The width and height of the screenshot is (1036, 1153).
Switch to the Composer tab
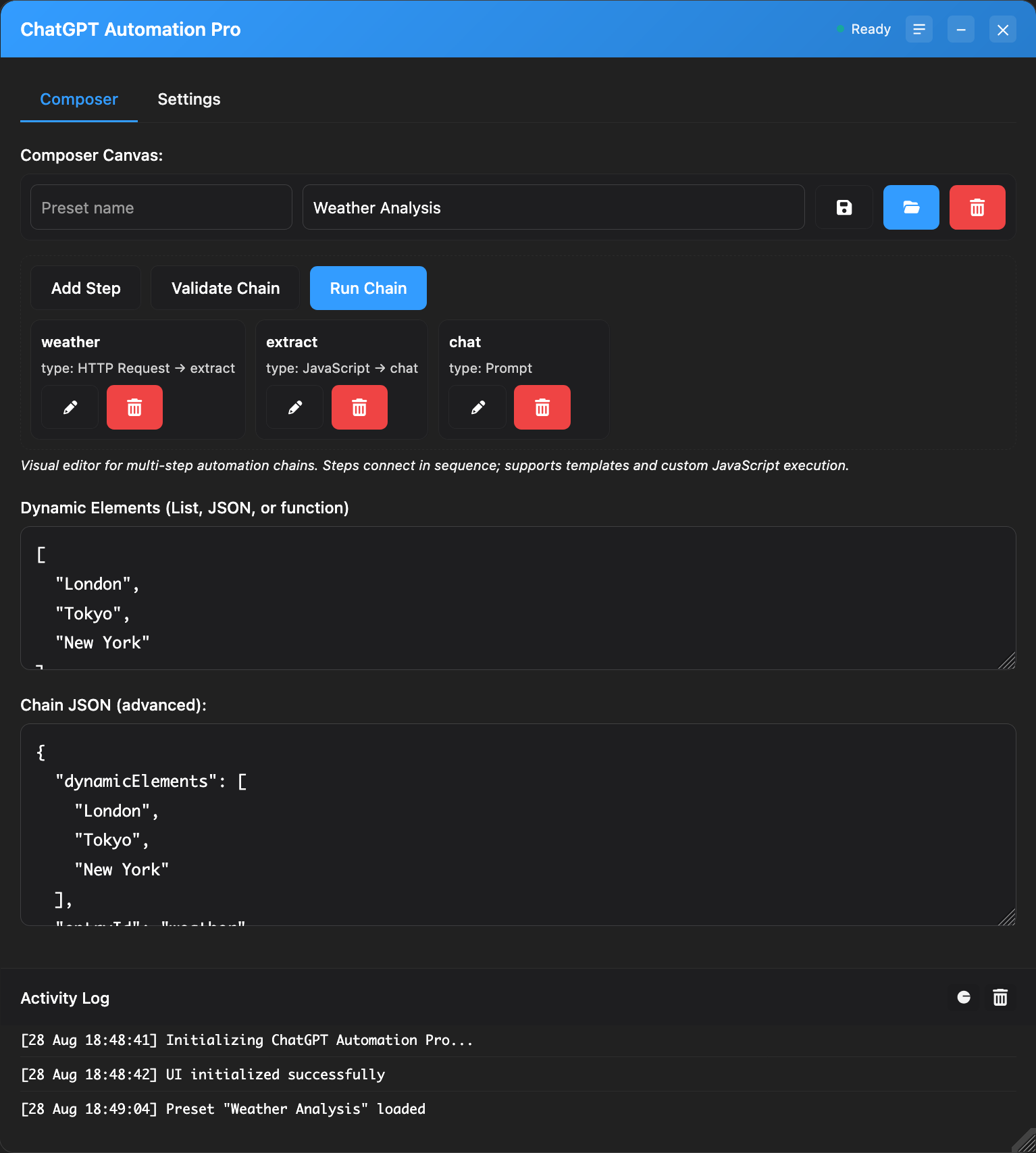tap(79, 99)
